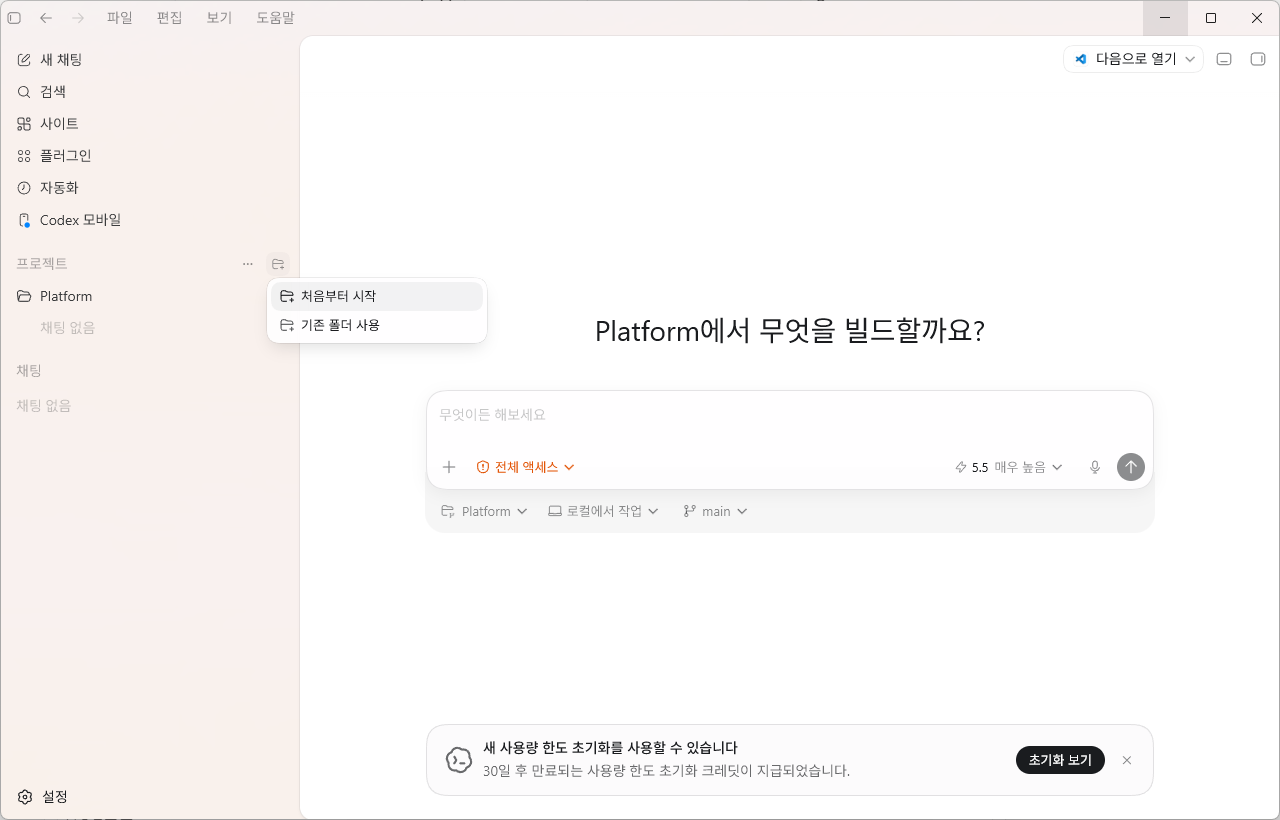The image size is (1280, 820).
Task: Click 채팅 없음 under Platform project
Action: tap(68, 328)
